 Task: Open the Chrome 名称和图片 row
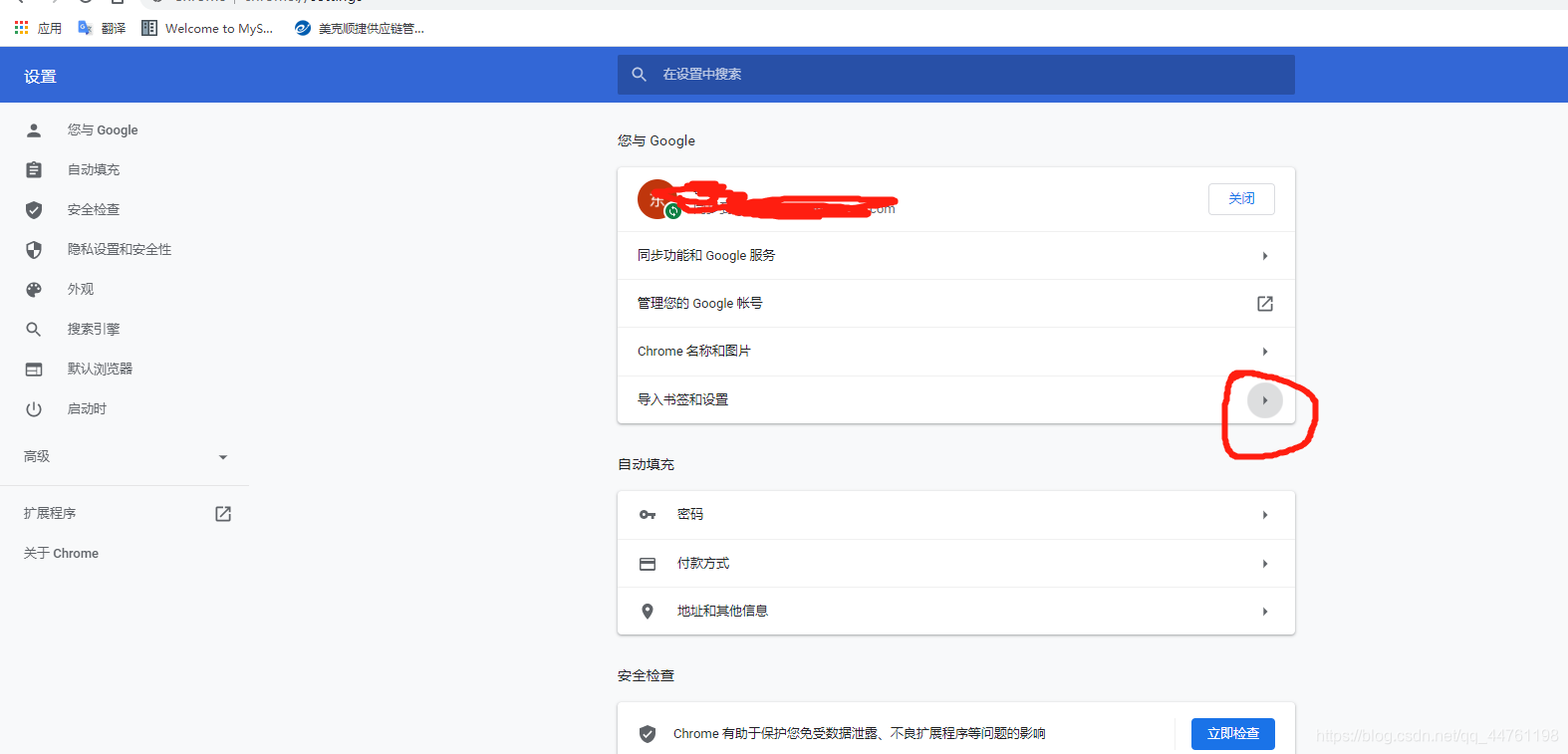point(956,352)
